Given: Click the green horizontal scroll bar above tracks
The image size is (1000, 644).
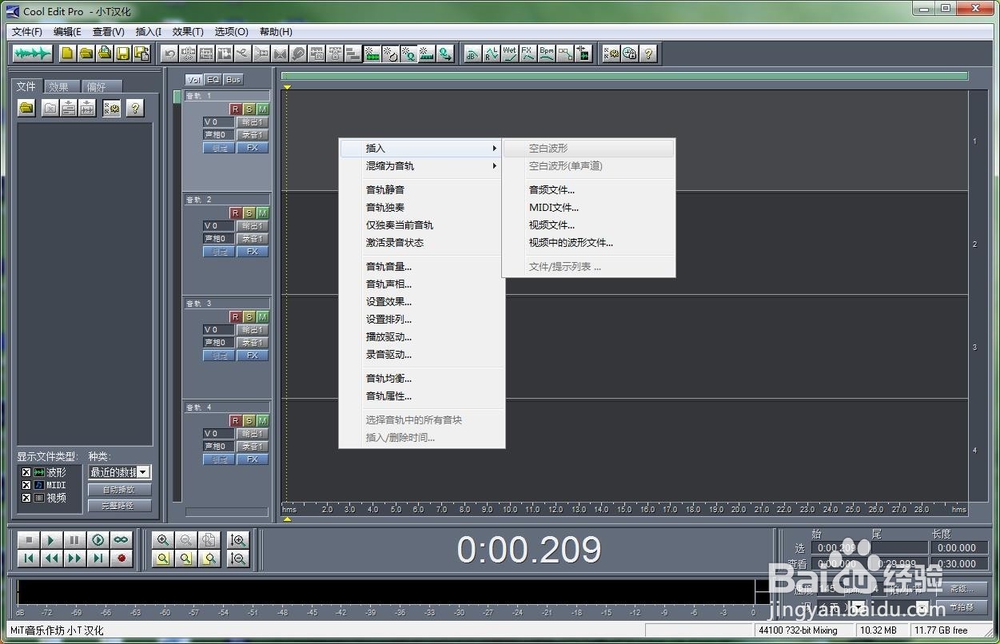Looking at the screenshot, I should pos(624,76).
